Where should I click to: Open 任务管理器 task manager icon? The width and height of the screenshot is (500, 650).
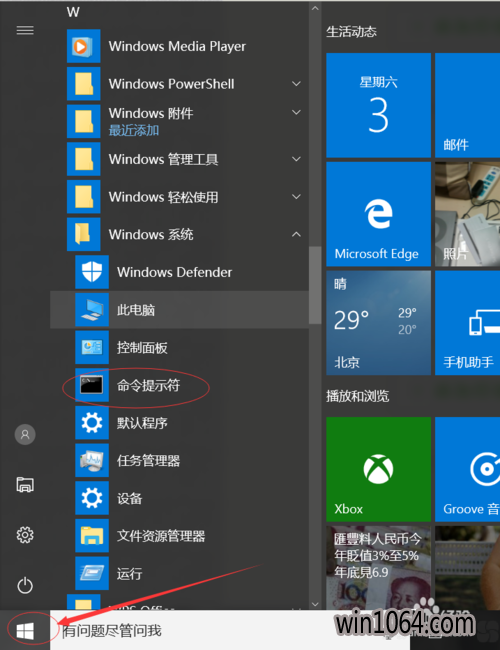point(92,461)
